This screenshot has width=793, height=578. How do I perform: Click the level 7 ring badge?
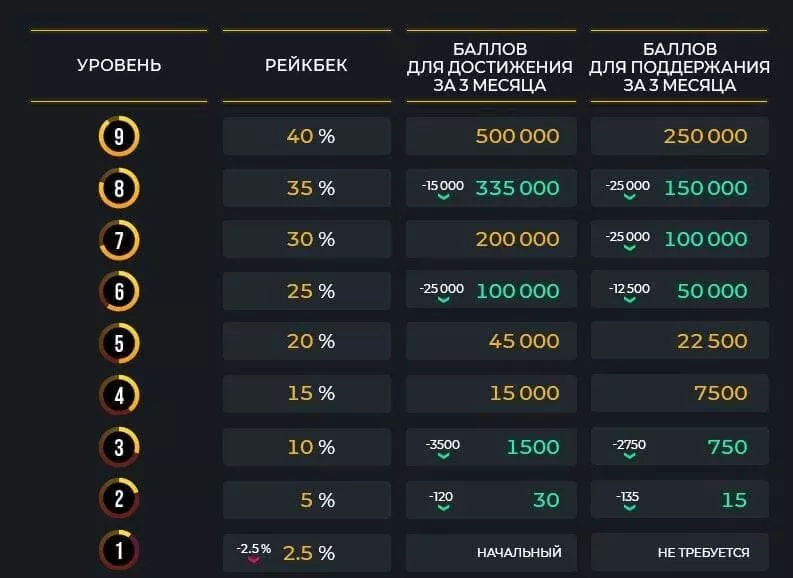pyautogui.click(x=119, y=240)
